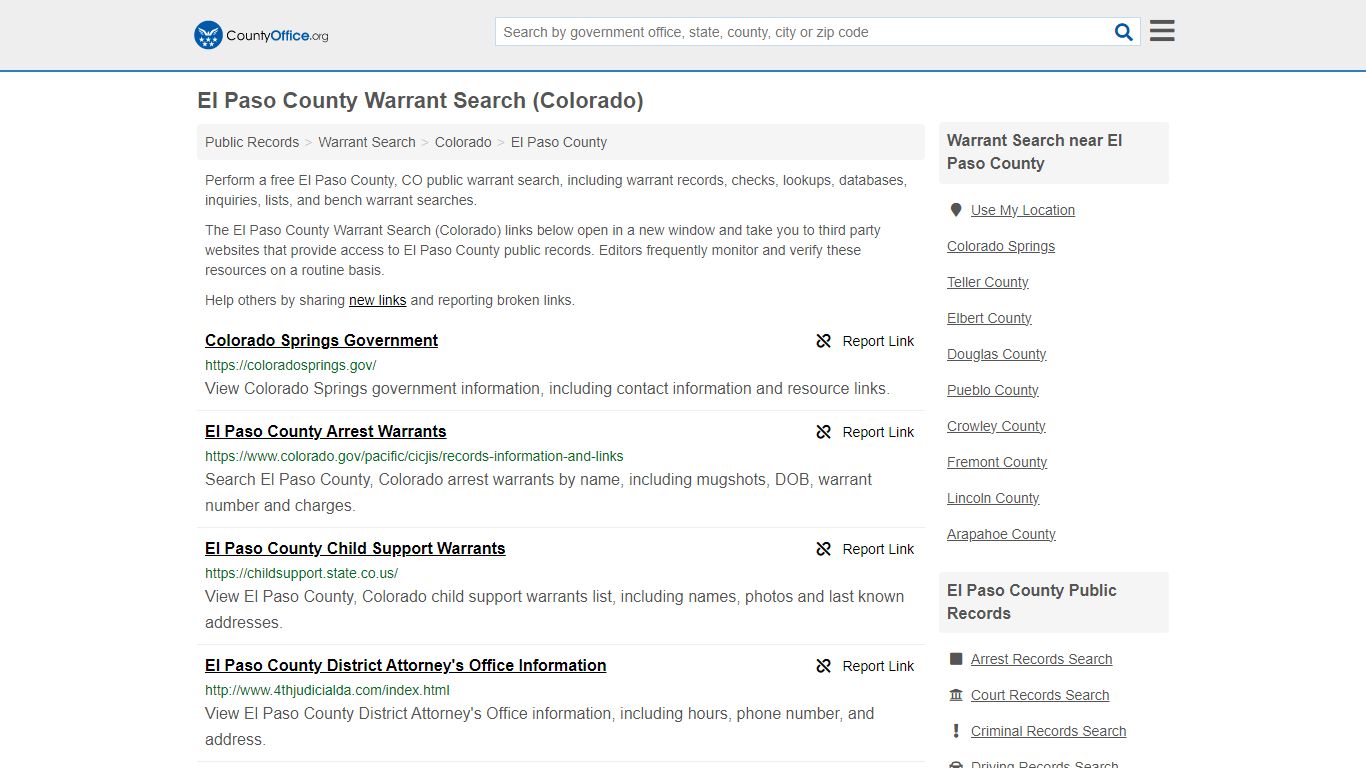Visit the colorado.gov cicjis records URL

click(x=414, y=456)
